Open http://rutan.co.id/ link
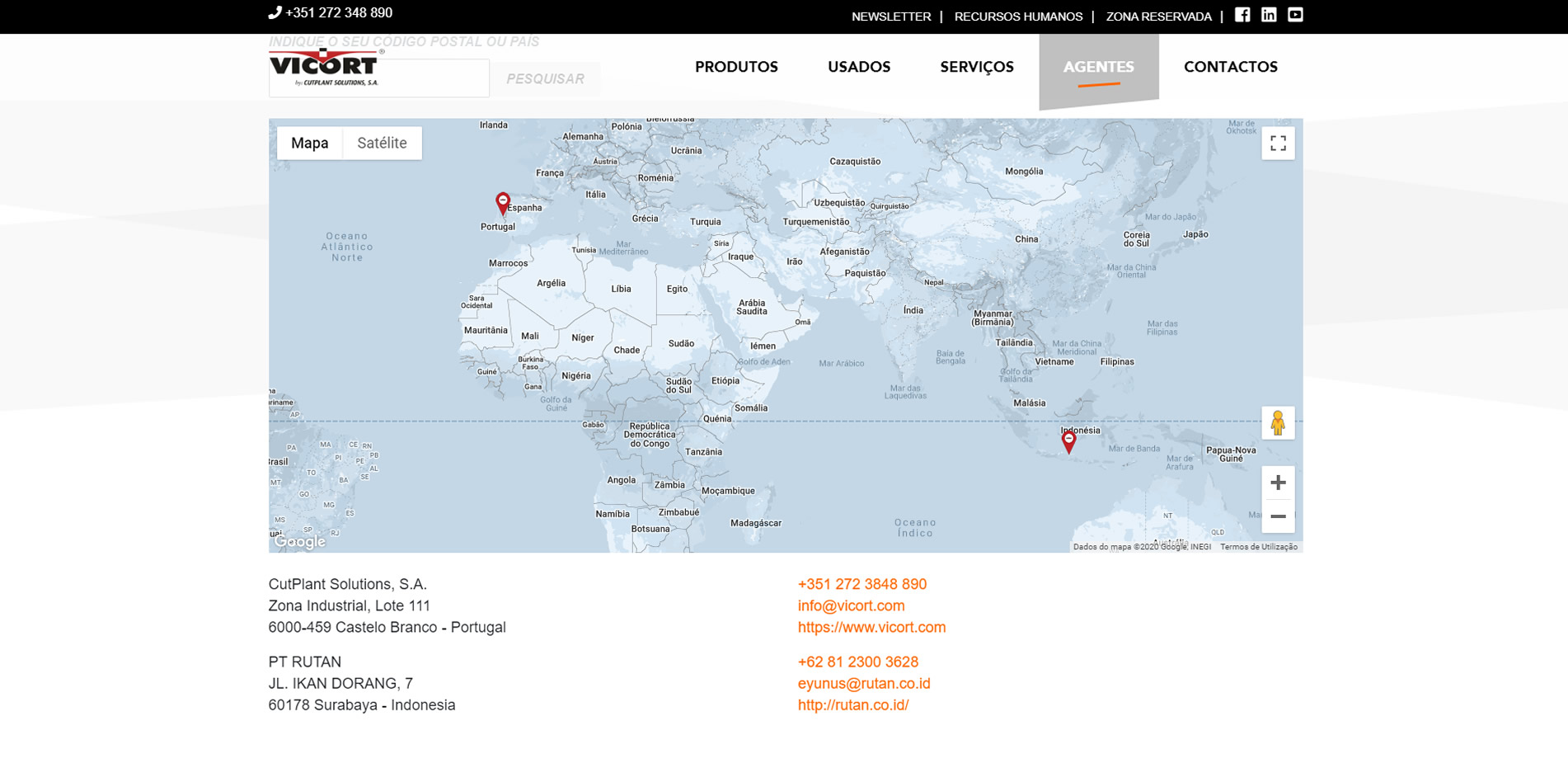Viewport: 1568px width, 768px height. 852,704
